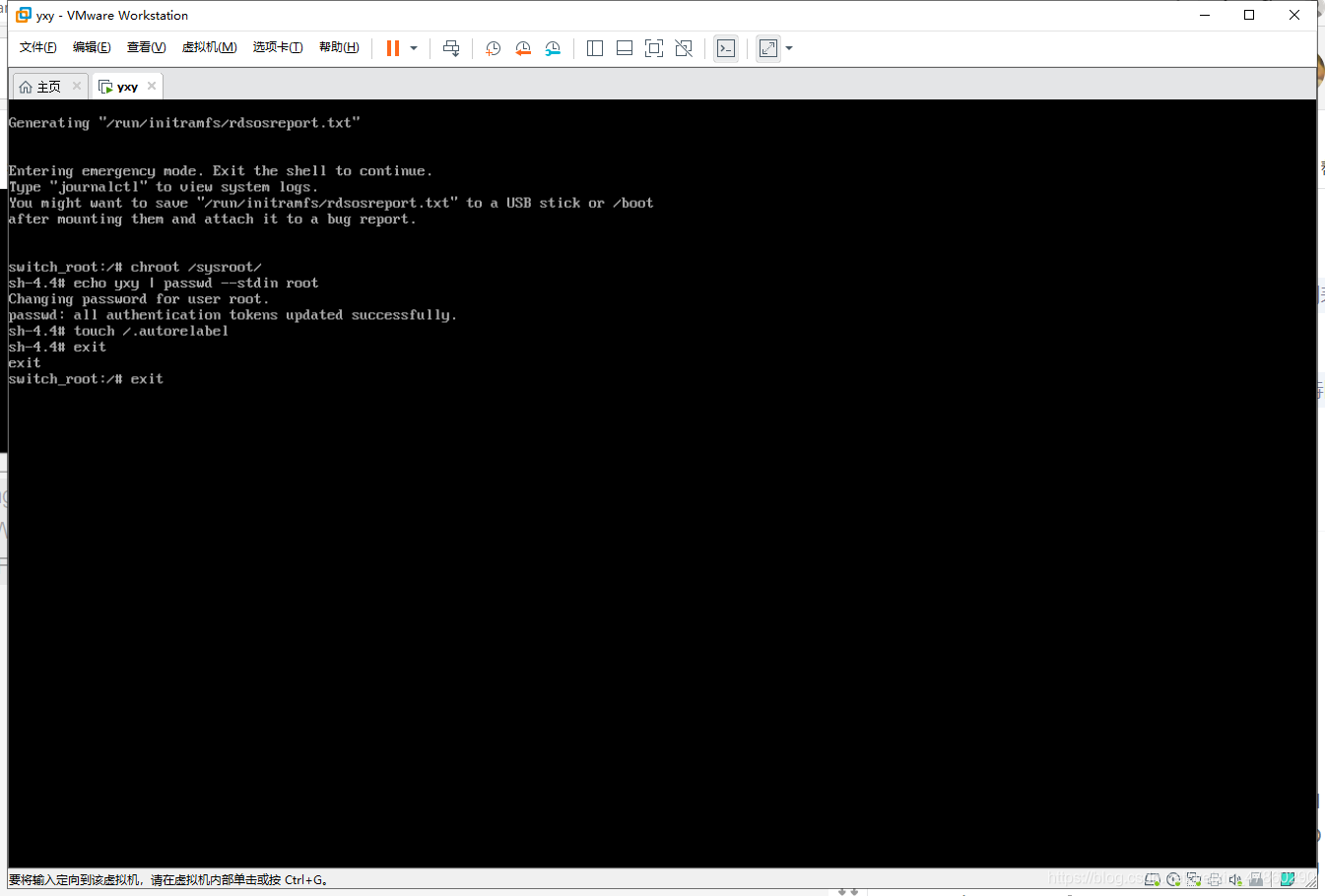Open the 虚拟机(M) menu
The width and height of the screenshot is (1325, 896).
tap(209, 47)
